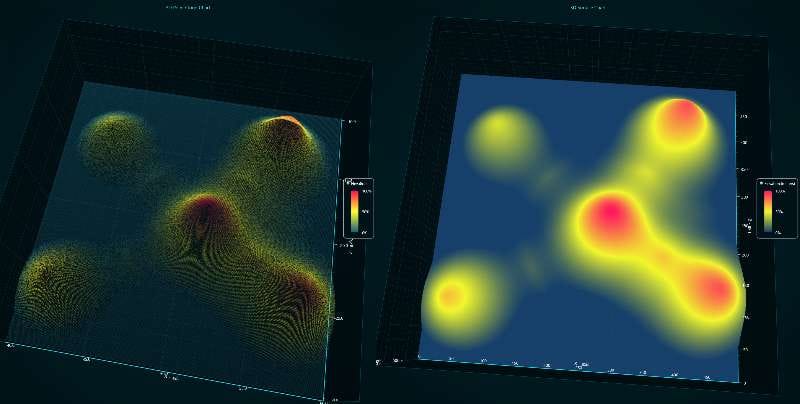Screen dimensions: 800x404
Task: Click the left chart's color gradient legend bar
Action: click(354, 211)
